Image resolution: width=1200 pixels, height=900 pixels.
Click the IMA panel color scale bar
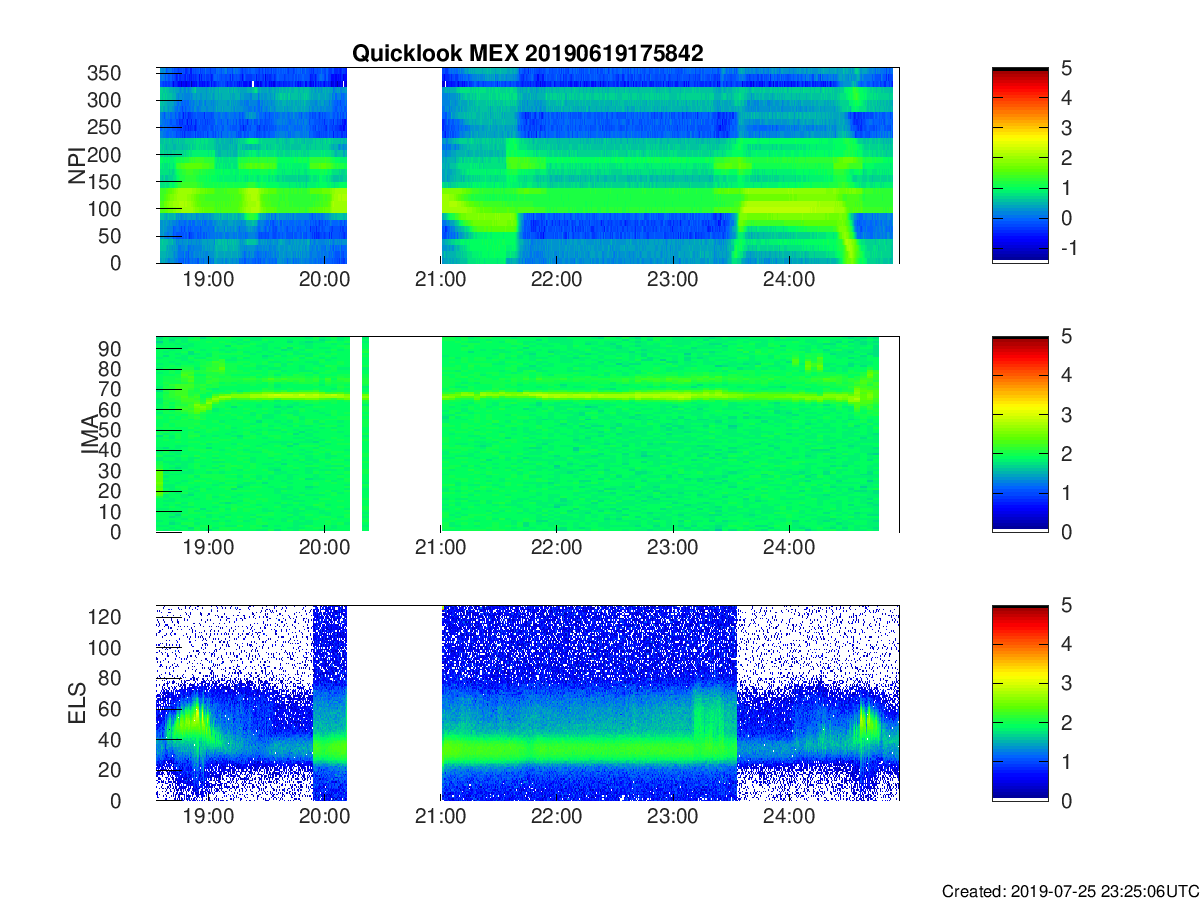click(1020, 434)
